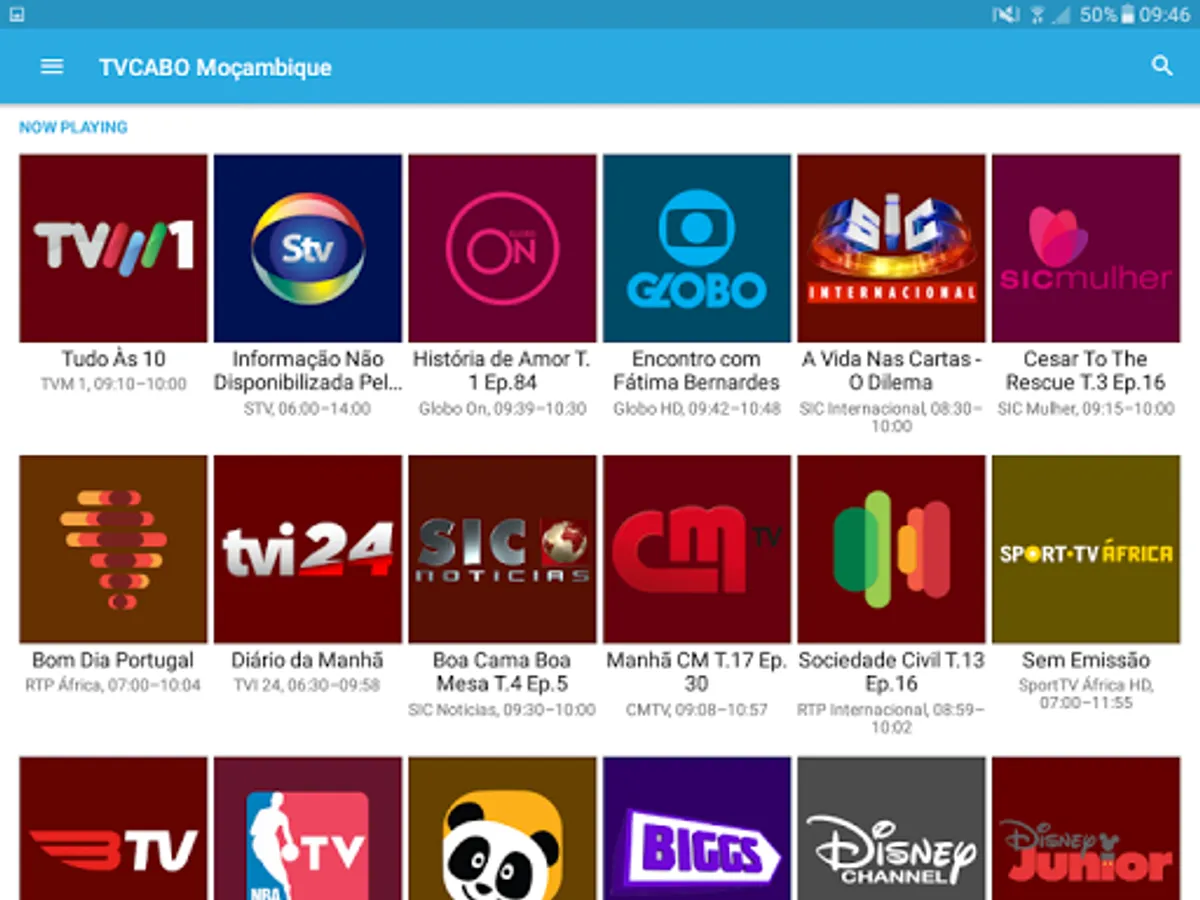Image resolution: width=1200 pixels, height=900 pixels.
Task: Click the 50% battery percentage text
Action: pyautogui.click(x=1098, y=14)
